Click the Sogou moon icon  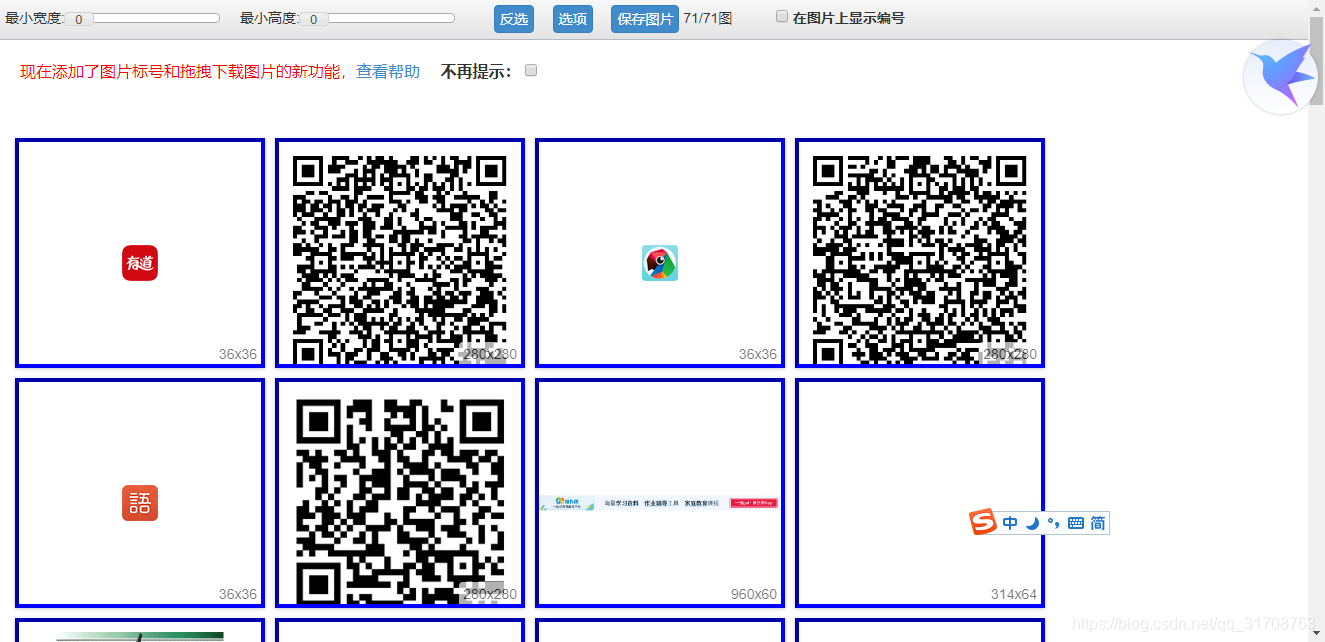point(1032,523)
